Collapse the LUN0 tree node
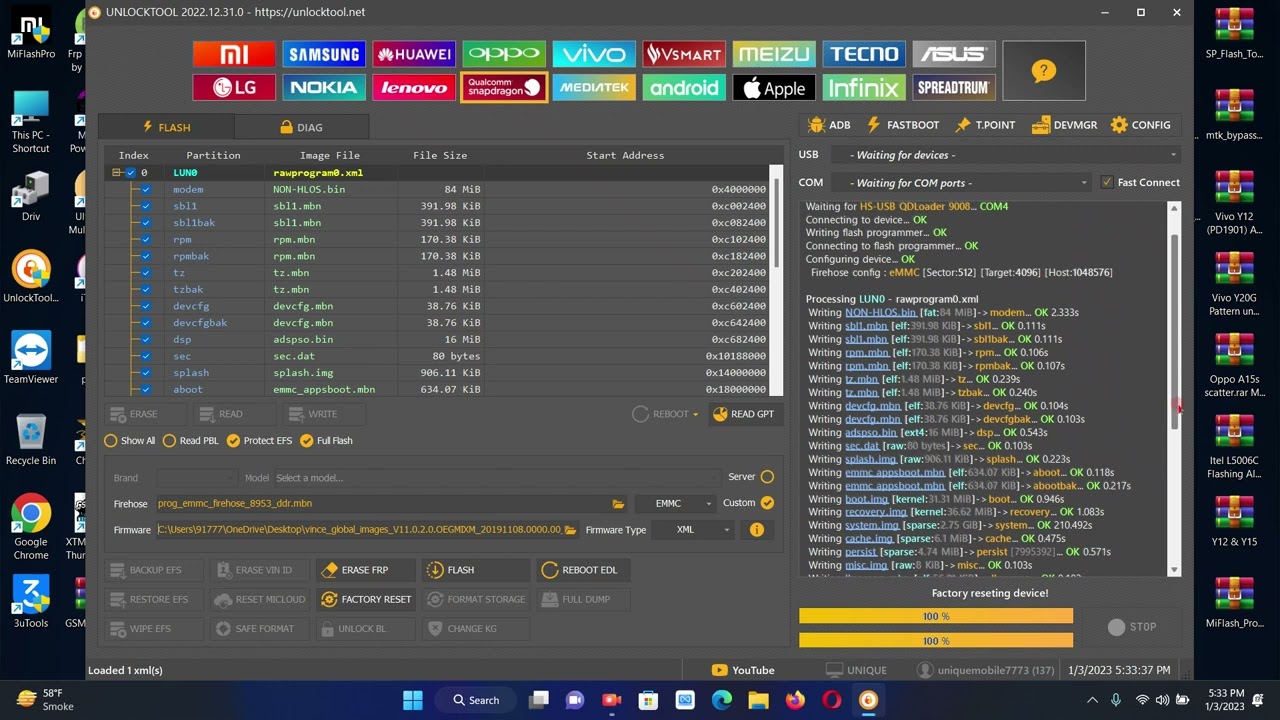The height and width of the screenshot is (720, 1280). tap(117, 173)
